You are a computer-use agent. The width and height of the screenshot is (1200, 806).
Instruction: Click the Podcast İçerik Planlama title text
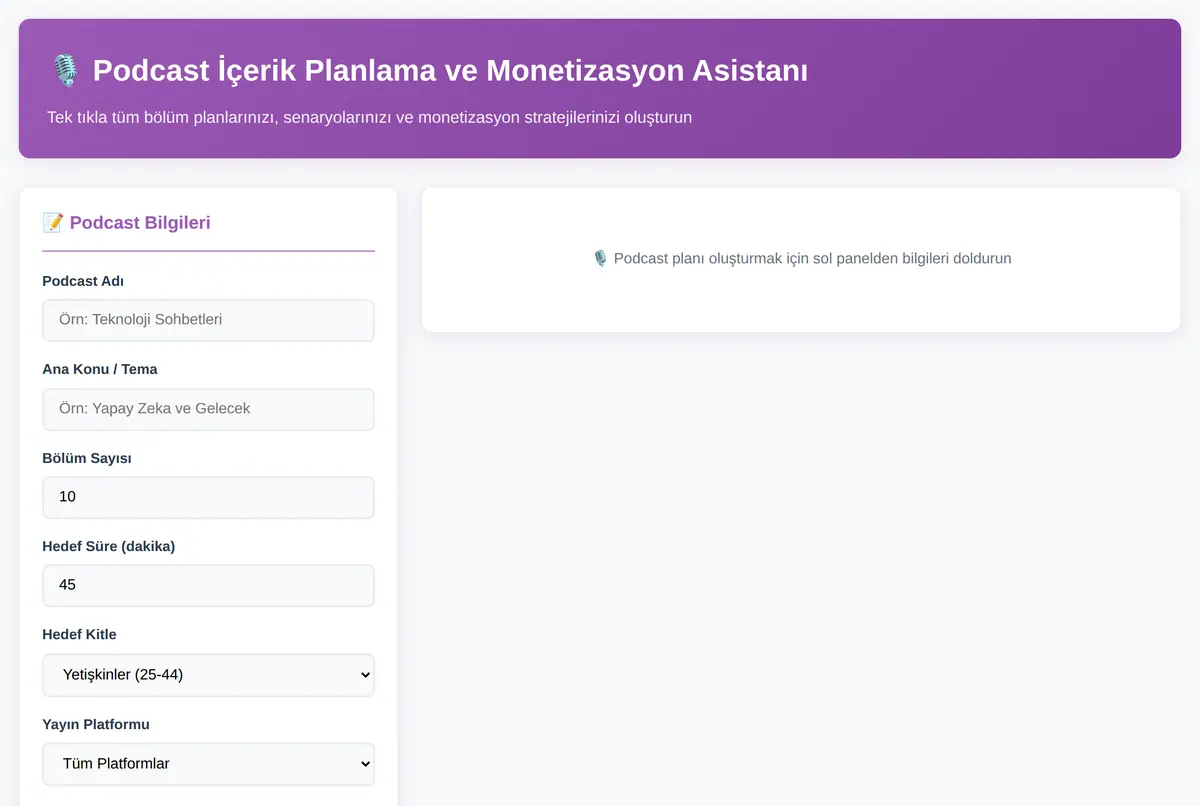click(450, 71)
